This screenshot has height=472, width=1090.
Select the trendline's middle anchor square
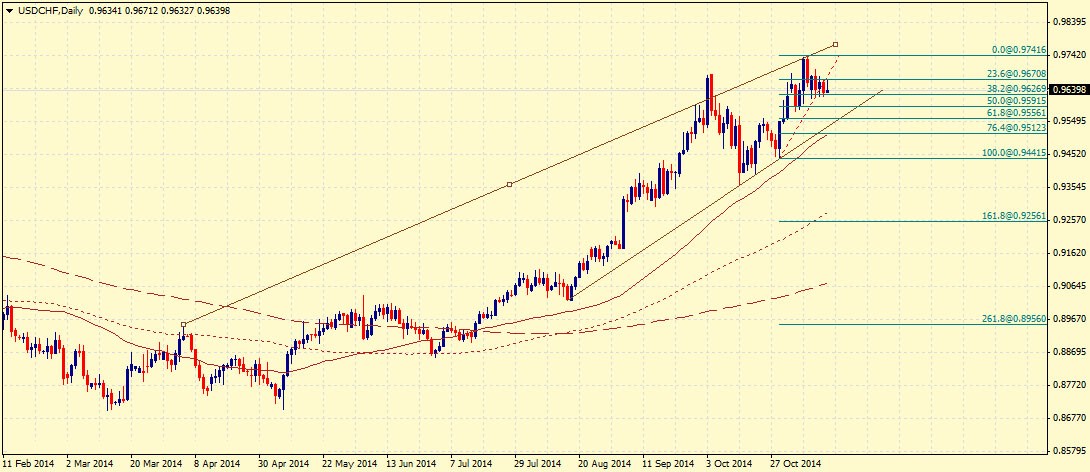point(510,184)
